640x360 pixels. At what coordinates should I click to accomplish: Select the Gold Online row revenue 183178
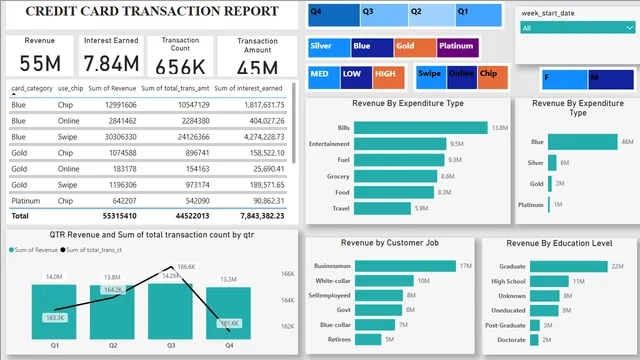[125, 169]
